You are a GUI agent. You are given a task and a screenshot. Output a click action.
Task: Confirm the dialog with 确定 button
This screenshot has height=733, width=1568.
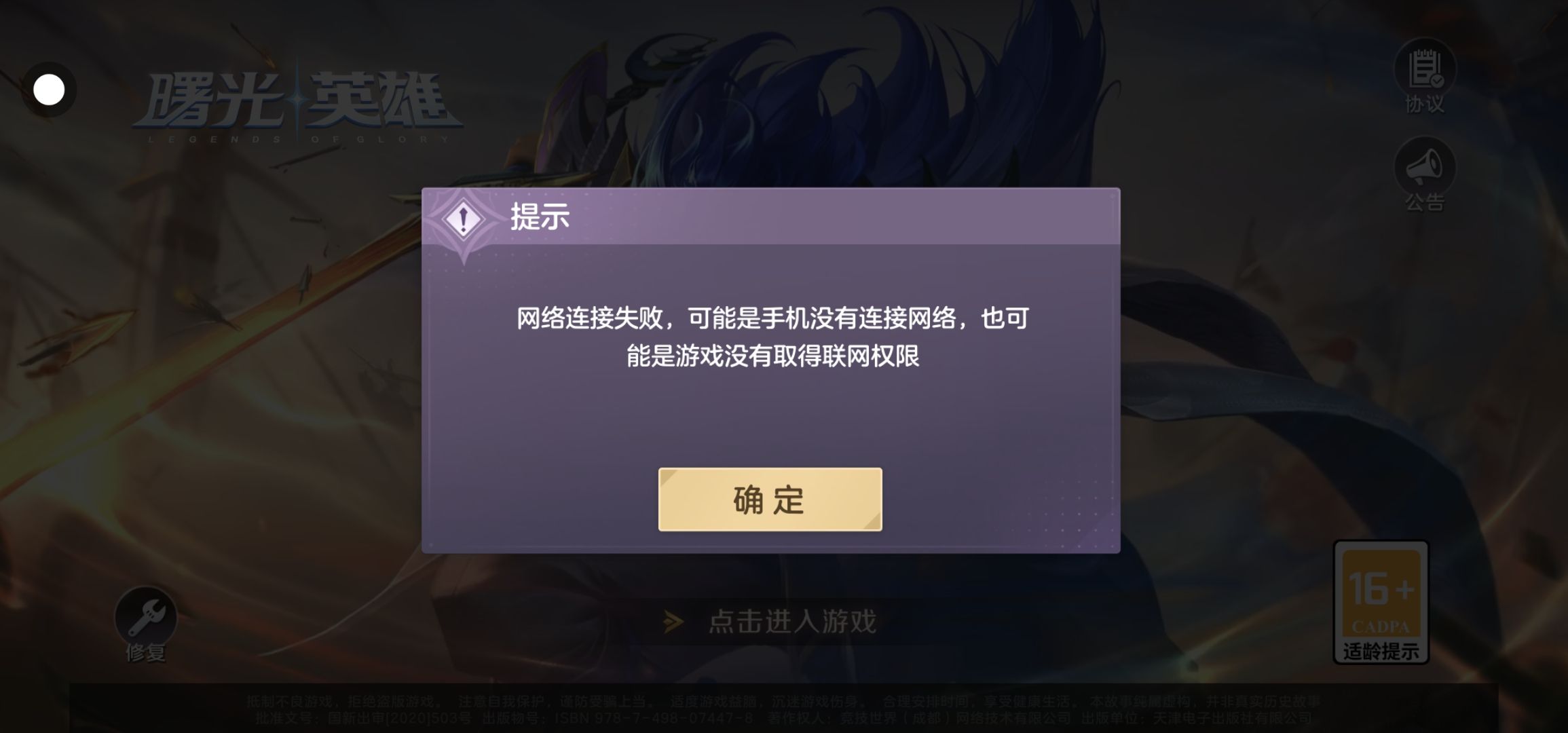click(770, 500)
